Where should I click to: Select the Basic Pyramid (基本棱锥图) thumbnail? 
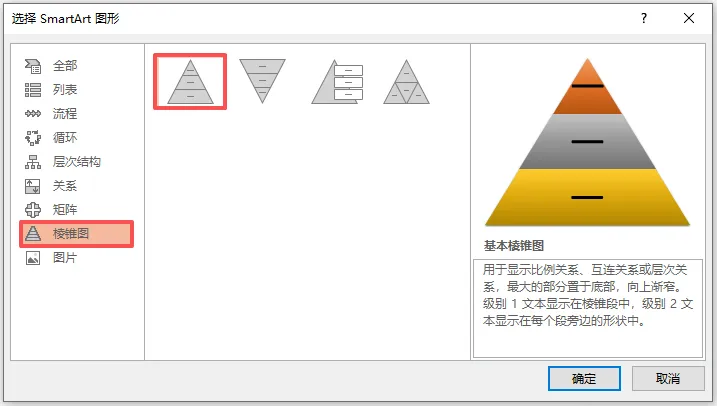pyautogui.click(x=190, y=82)
